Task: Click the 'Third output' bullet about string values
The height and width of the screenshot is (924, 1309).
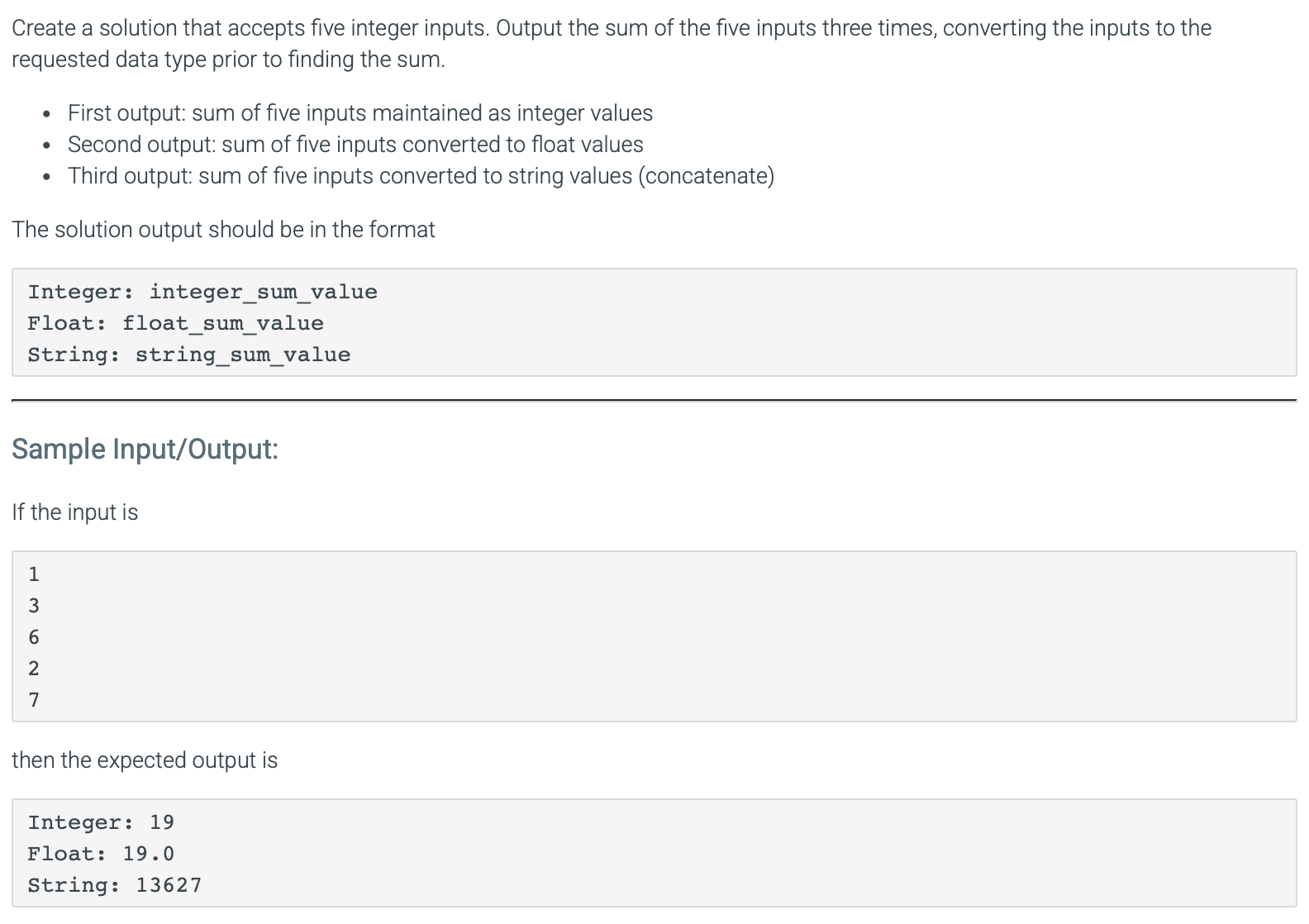Action: pos(421,176)
